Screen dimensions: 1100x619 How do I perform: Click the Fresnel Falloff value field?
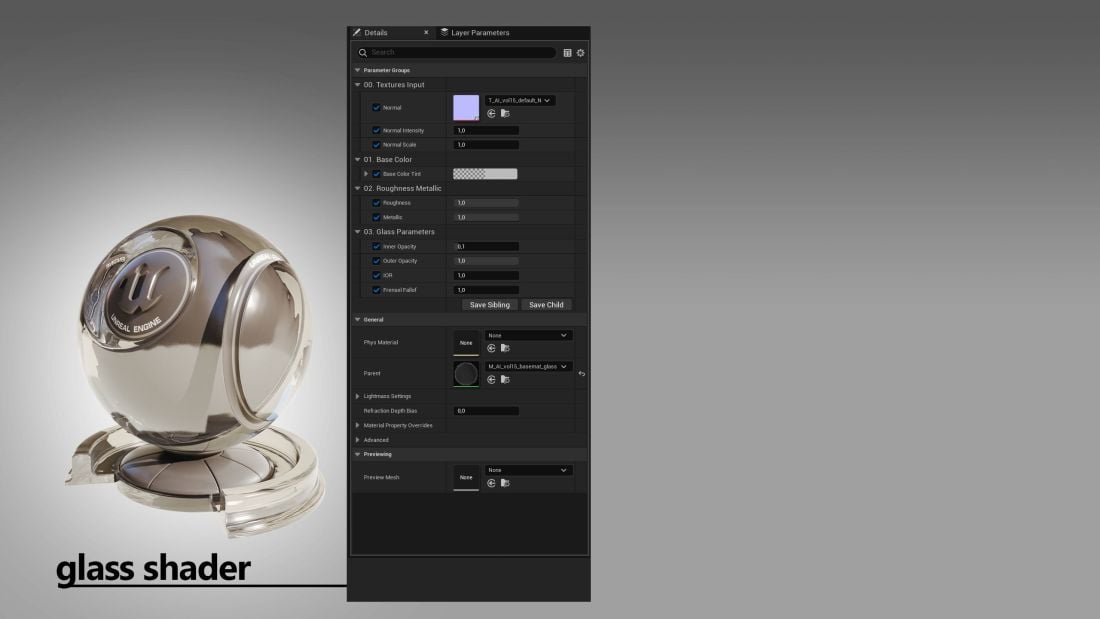[x=486, y=290]
